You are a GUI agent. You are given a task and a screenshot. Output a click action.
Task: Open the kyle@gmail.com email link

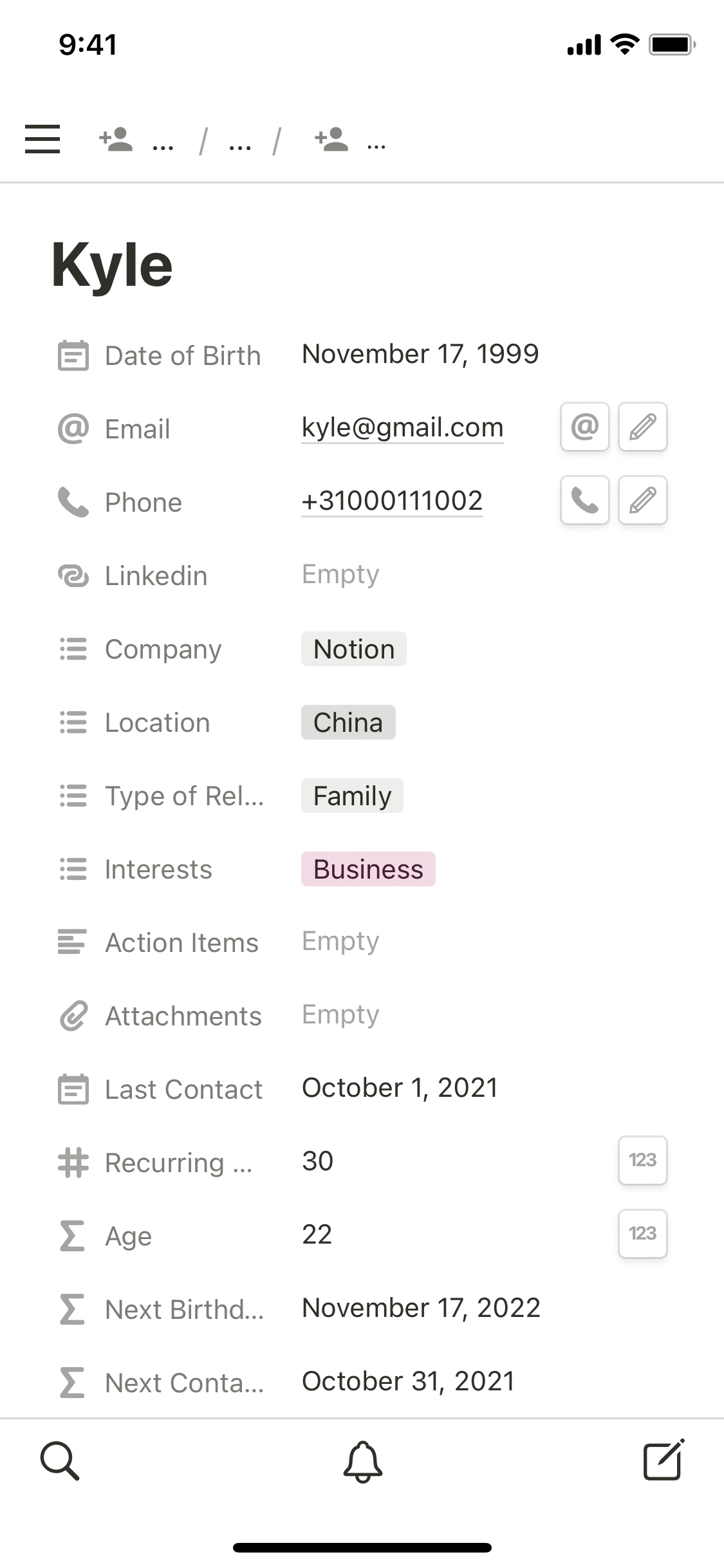[x=402, y=427]
